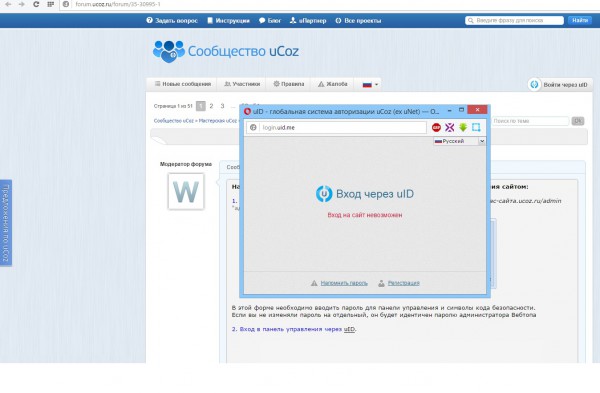Click the OK button beside topic search
Screen dimensions: 600x393
[578, 121]
